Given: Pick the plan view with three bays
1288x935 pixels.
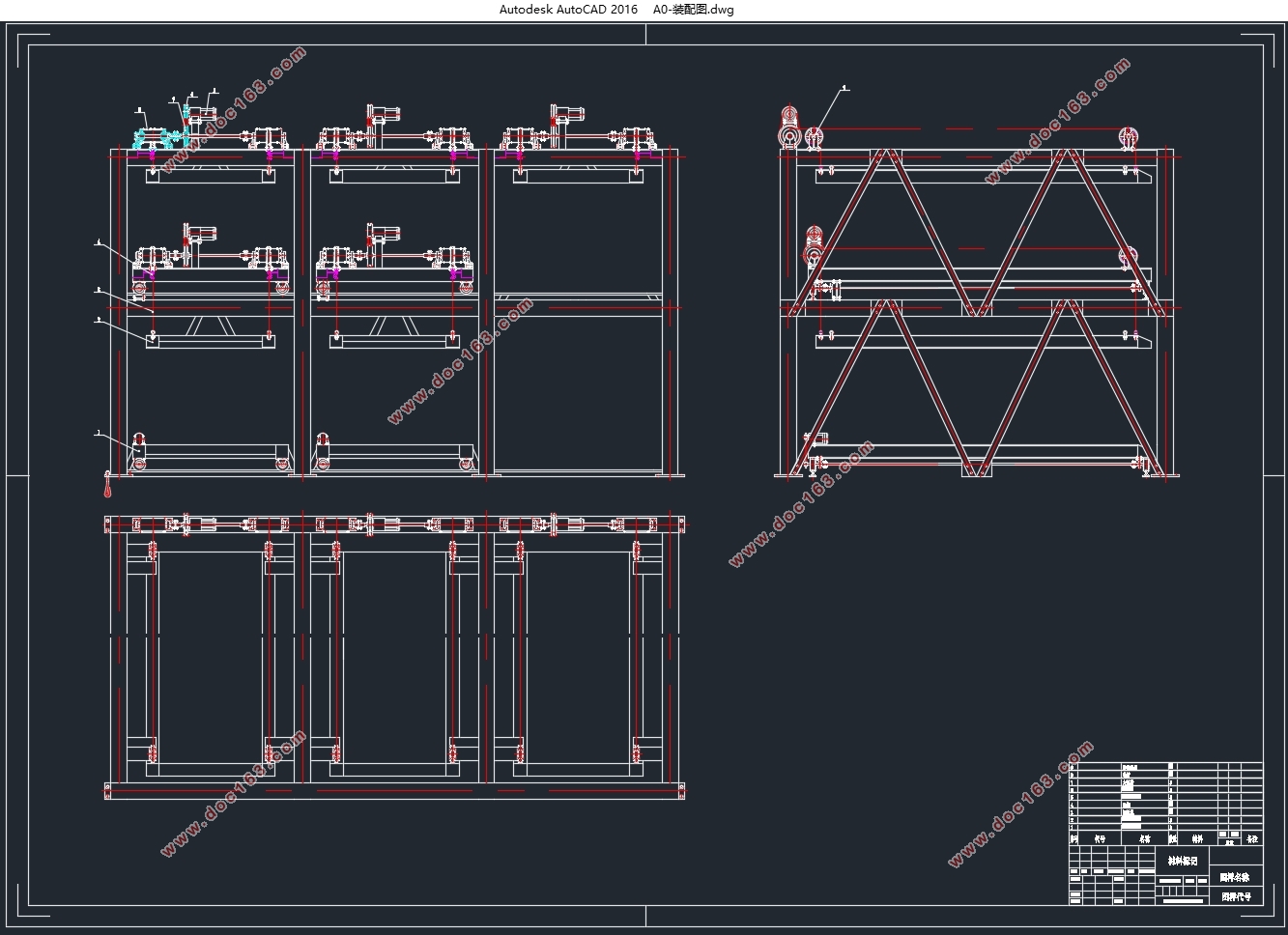Looking at the screenshot, I should (396, 657).
